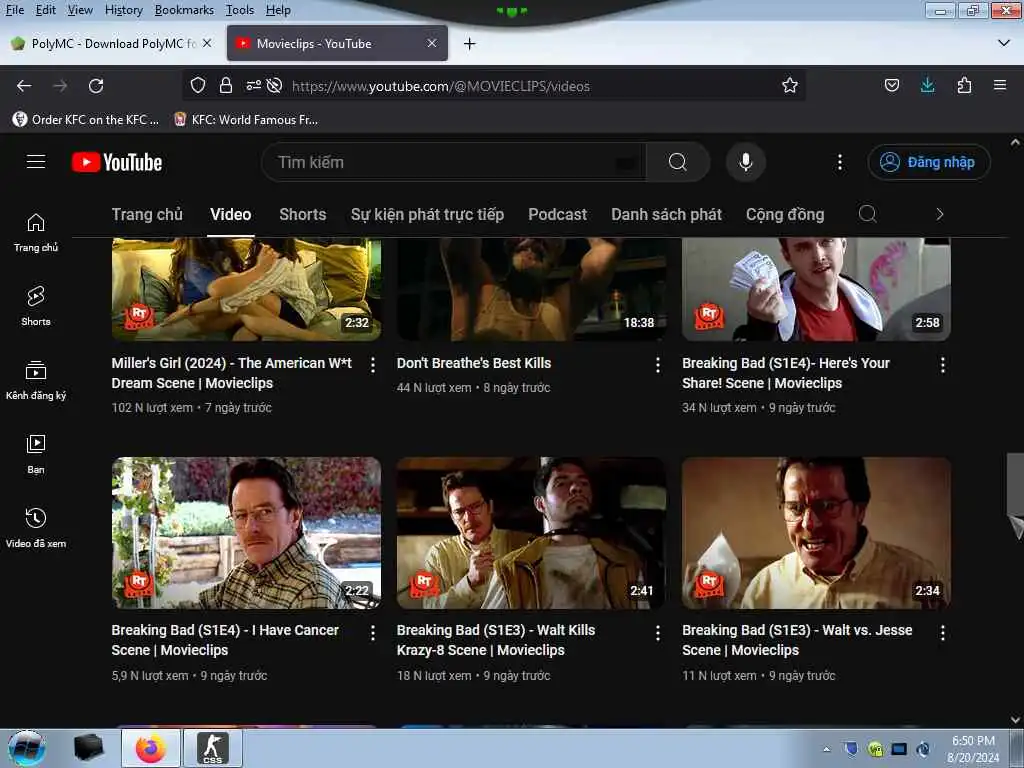Click Firefox icon in taskbar
The width and height of the screenshot is (1024, 768).
click(x=151, y=748)
